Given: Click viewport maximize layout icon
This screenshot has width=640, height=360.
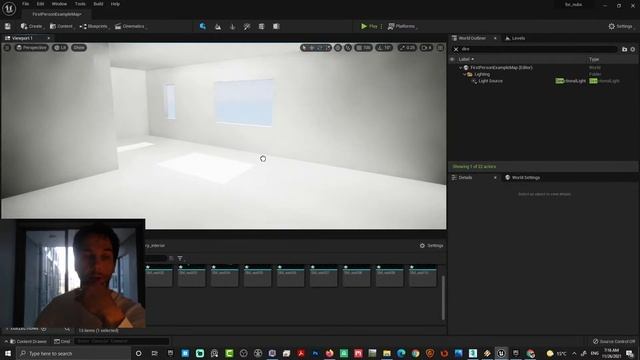Looking at the screenshot, I should [x=440, y=48].
